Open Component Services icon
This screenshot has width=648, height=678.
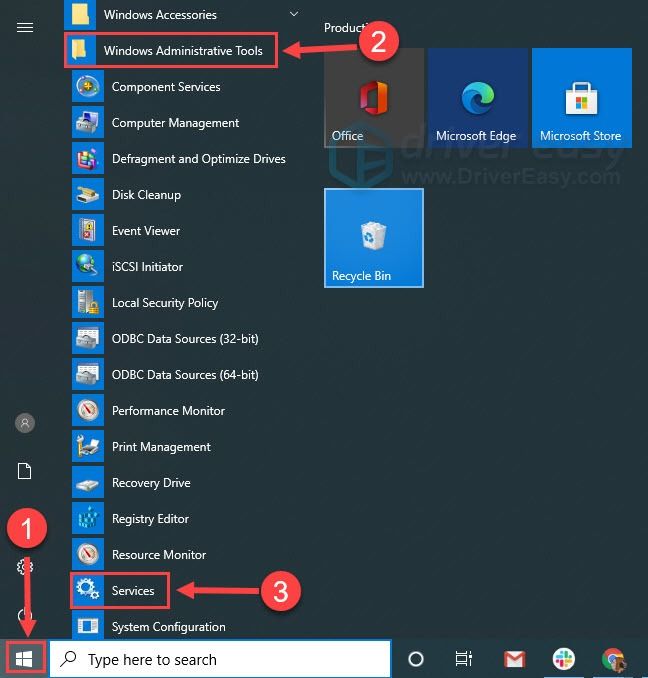click(88, 86)
